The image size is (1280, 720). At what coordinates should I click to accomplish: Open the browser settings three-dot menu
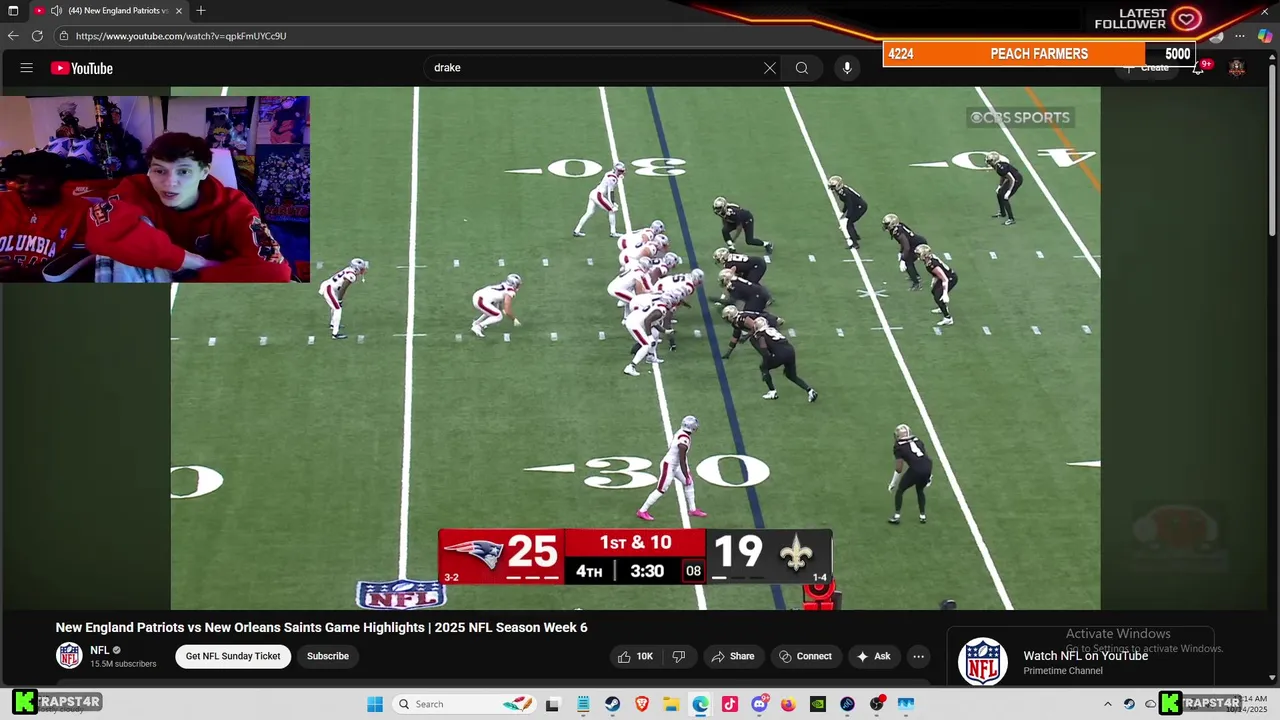pos(1240,36)
